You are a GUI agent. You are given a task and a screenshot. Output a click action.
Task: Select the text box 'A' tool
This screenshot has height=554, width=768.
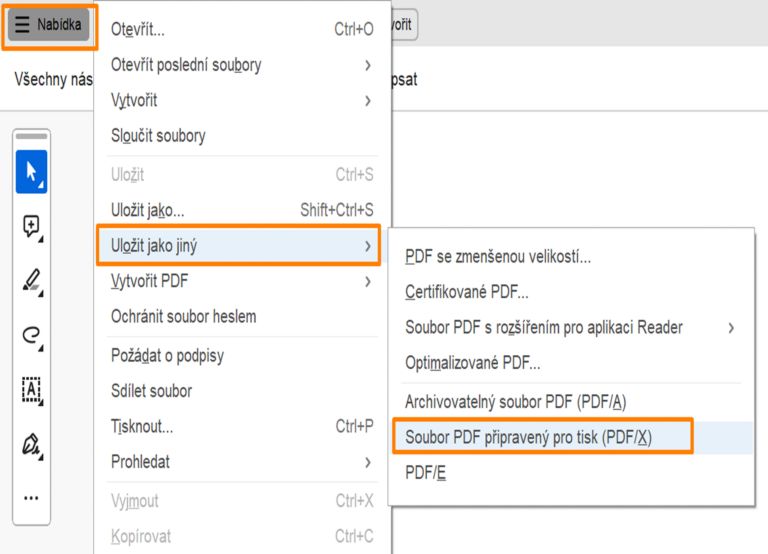tap(32, 389)
